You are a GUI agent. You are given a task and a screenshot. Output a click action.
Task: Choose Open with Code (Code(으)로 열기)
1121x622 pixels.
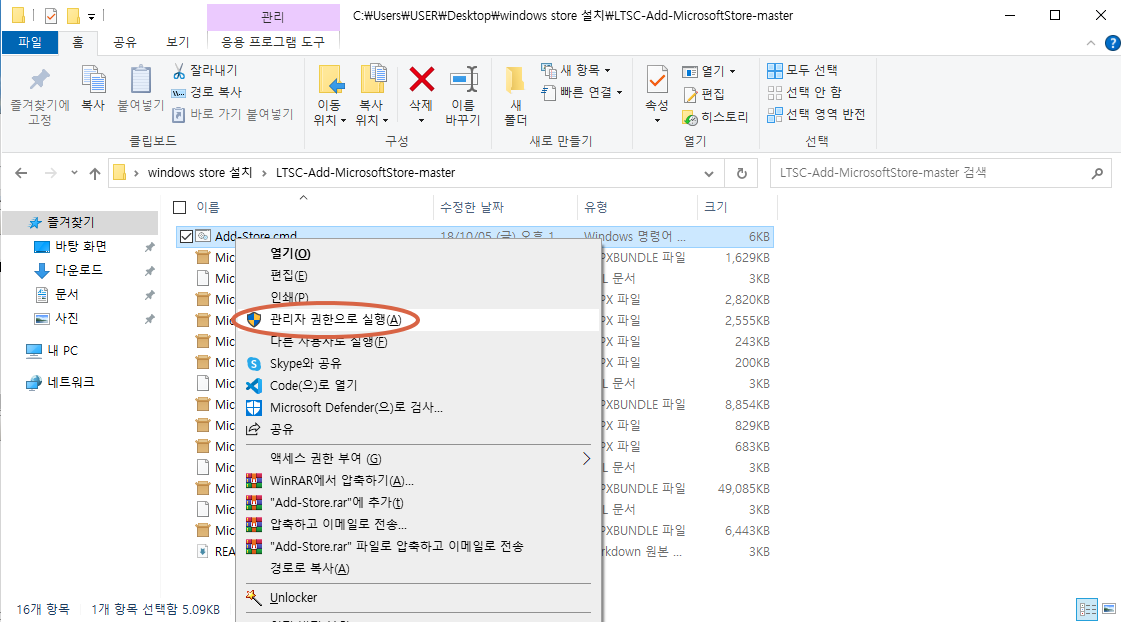(418, 385)
